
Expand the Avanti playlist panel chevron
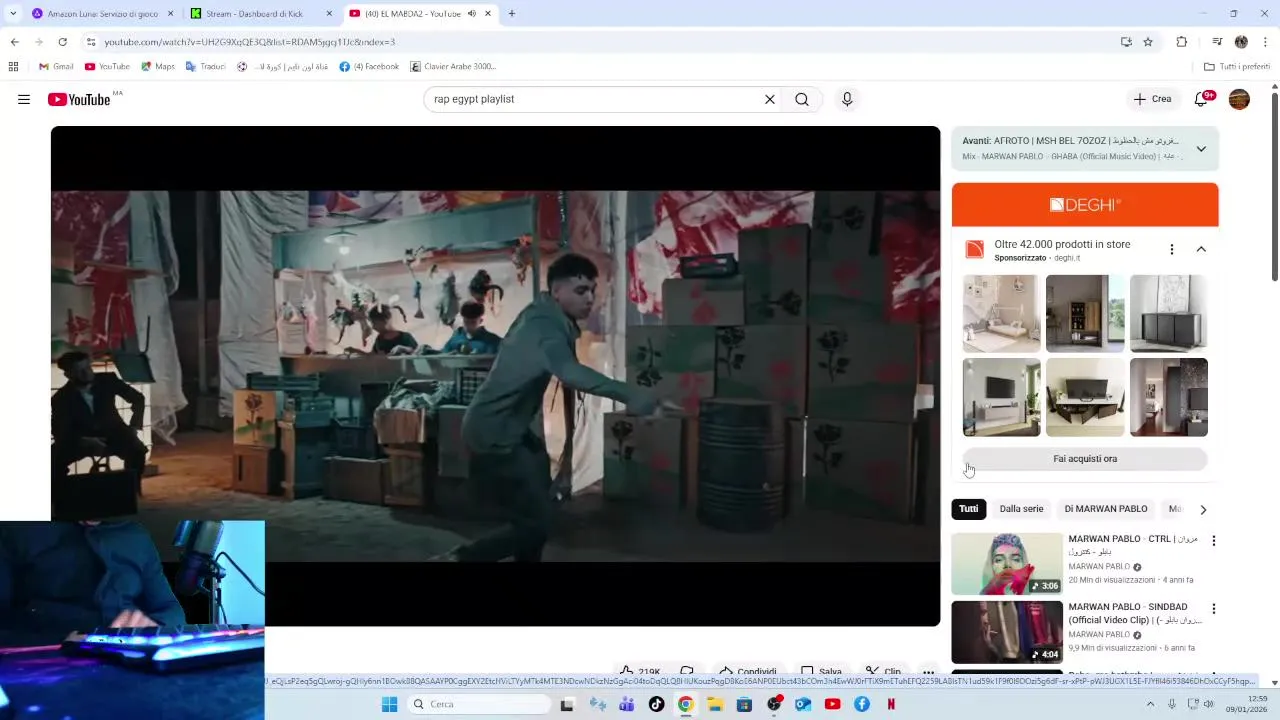pyautogui.click(x=1201, y=149)
